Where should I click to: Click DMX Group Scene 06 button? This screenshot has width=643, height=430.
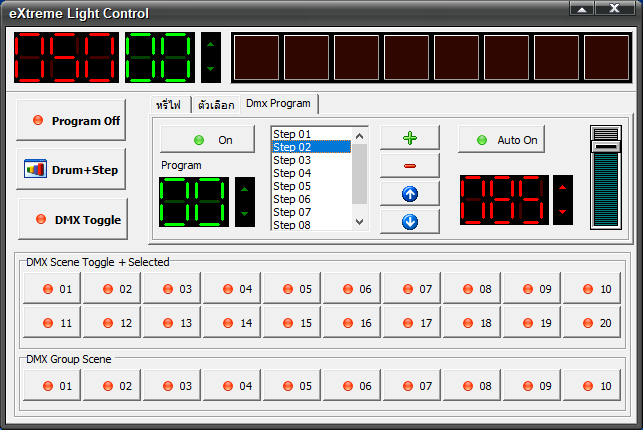tap(352, 386)
